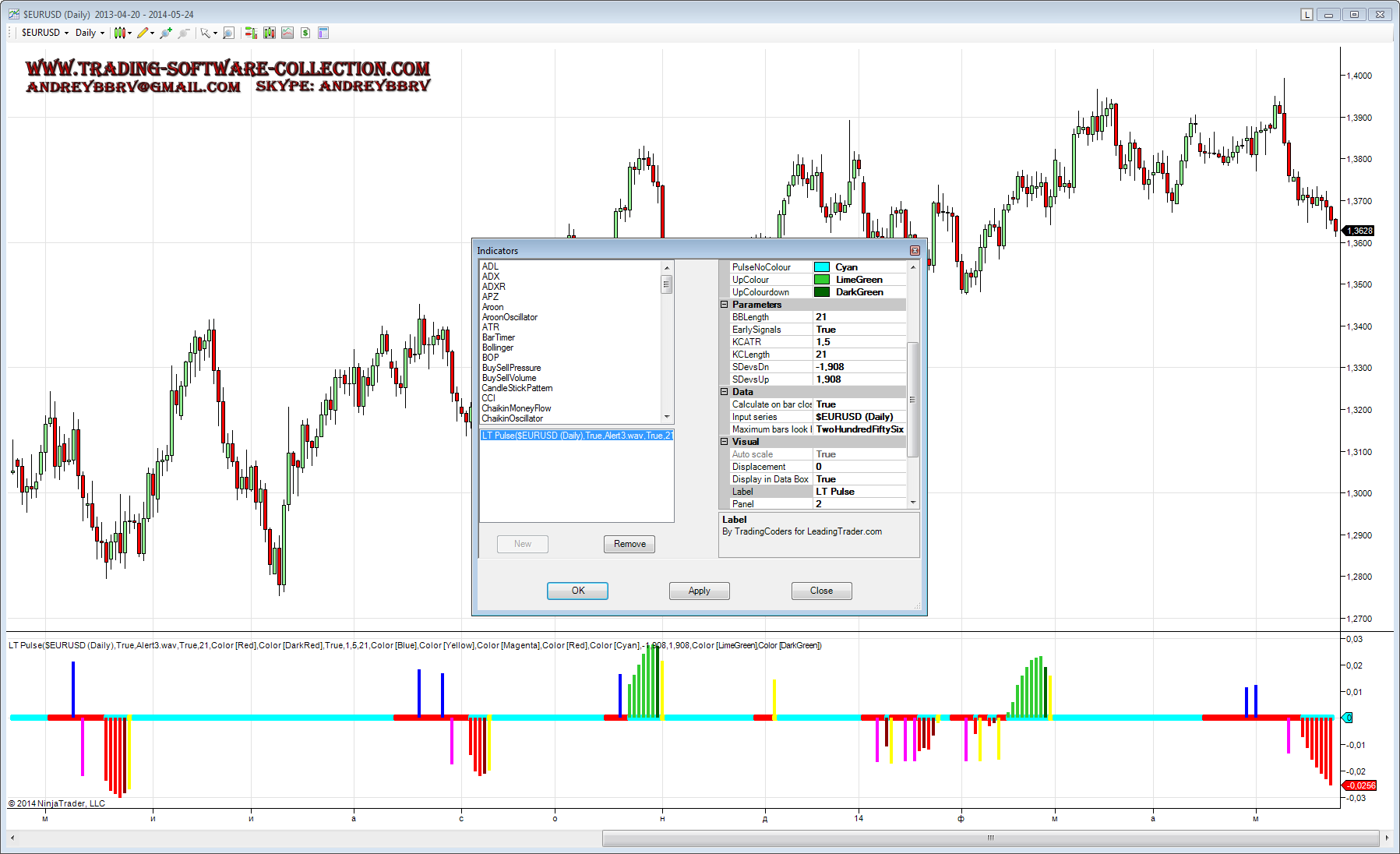1400x854 pixels.
Task: Collapse the Parameters section
Action: click(x=724, y=305)
